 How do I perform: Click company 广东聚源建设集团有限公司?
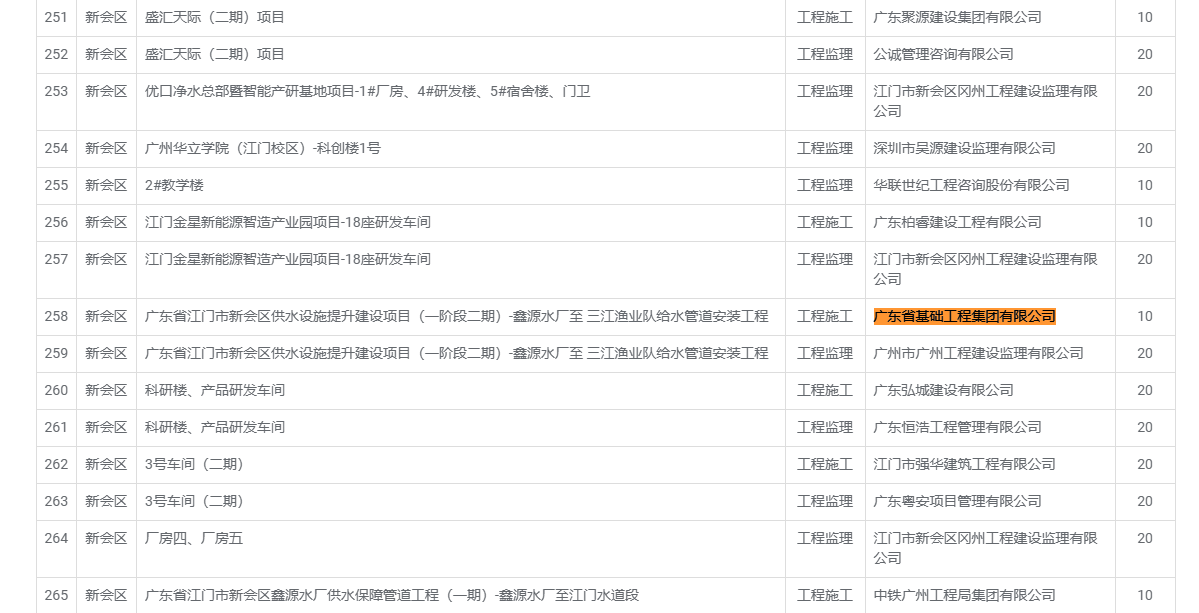(x=957, y=17)
